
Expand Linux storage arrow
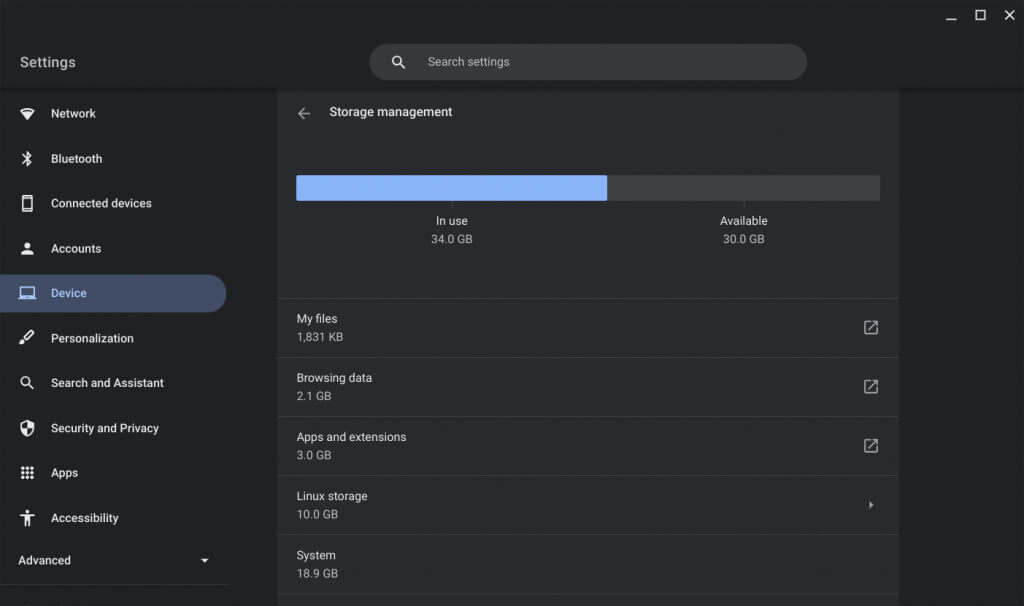tap(871, 505)
